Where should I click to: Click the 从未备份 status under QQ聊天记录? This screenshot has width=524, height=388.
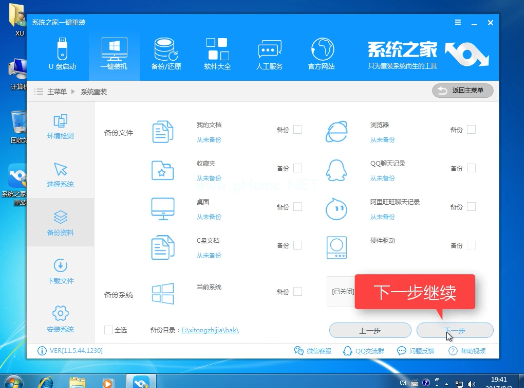coord(382,178)
